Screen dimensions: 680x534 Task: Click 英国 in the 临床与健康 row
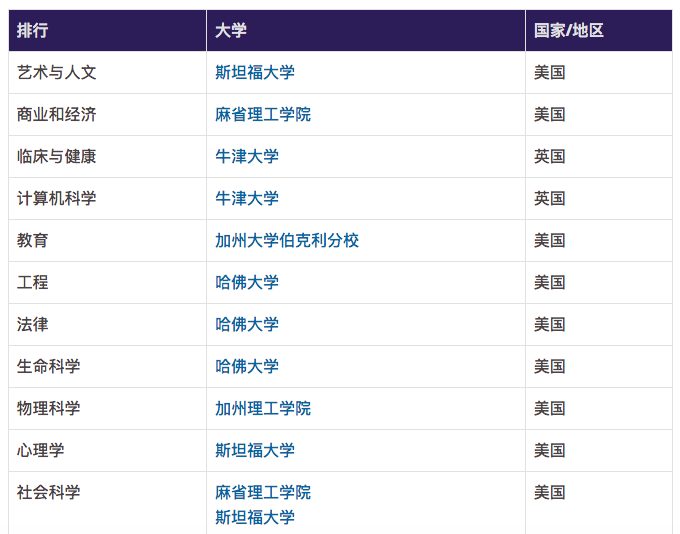[549, 157]
